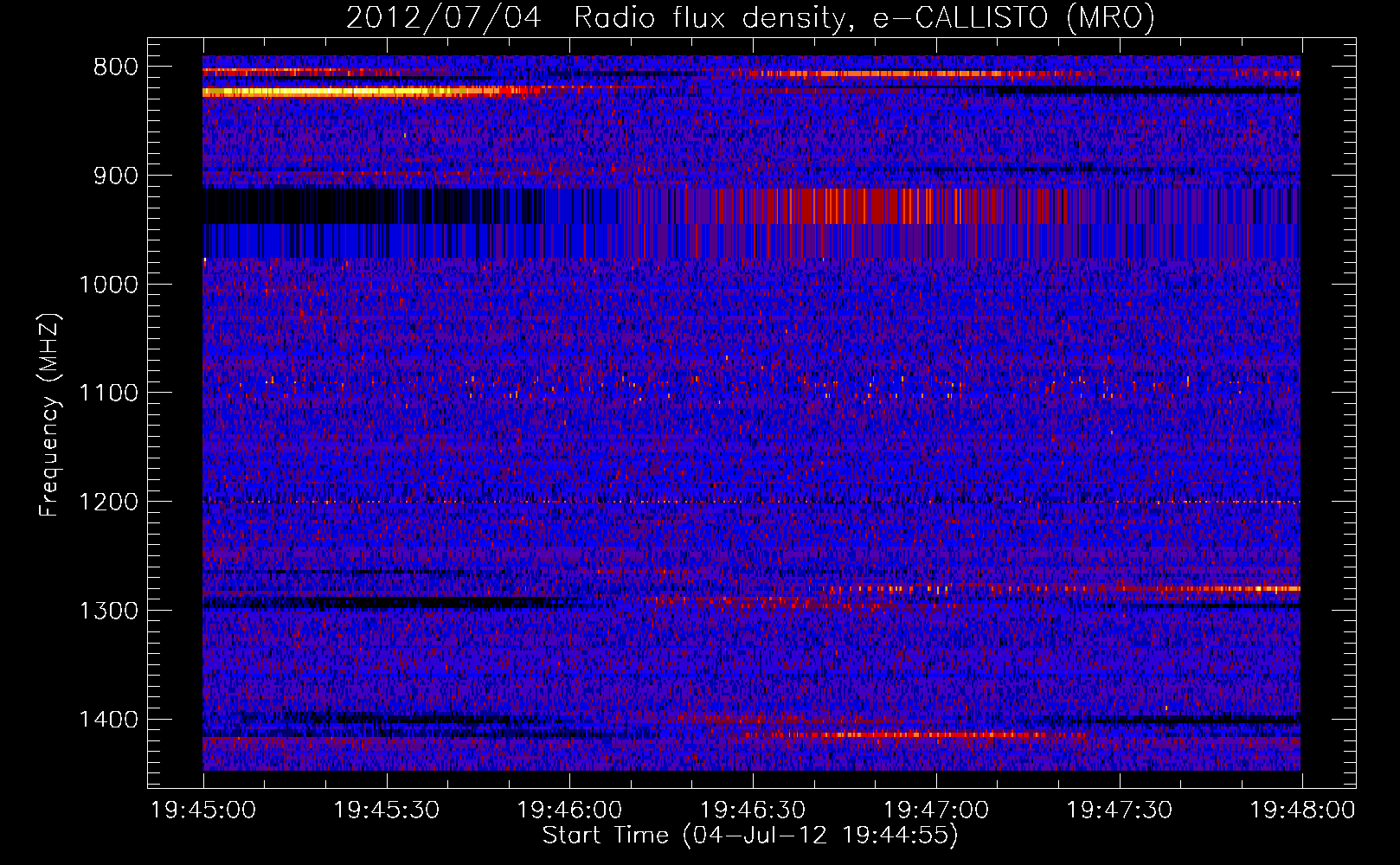The image size is (1400, 865).
Task: Click the 1100 frequency tick label
Action: (x=109, y=394)
